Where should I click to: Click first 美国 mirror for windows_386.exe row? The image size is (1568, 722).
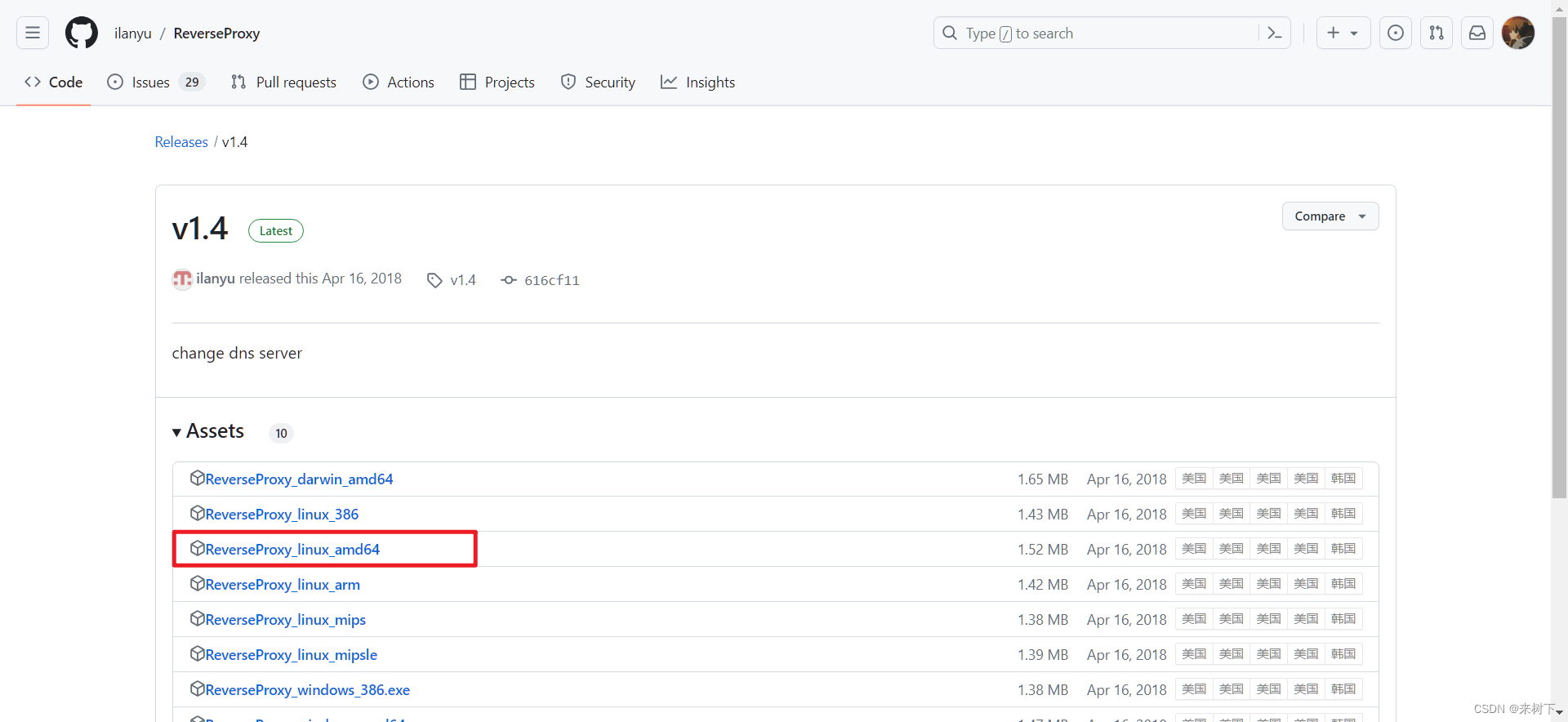[x=1194, y=689]
